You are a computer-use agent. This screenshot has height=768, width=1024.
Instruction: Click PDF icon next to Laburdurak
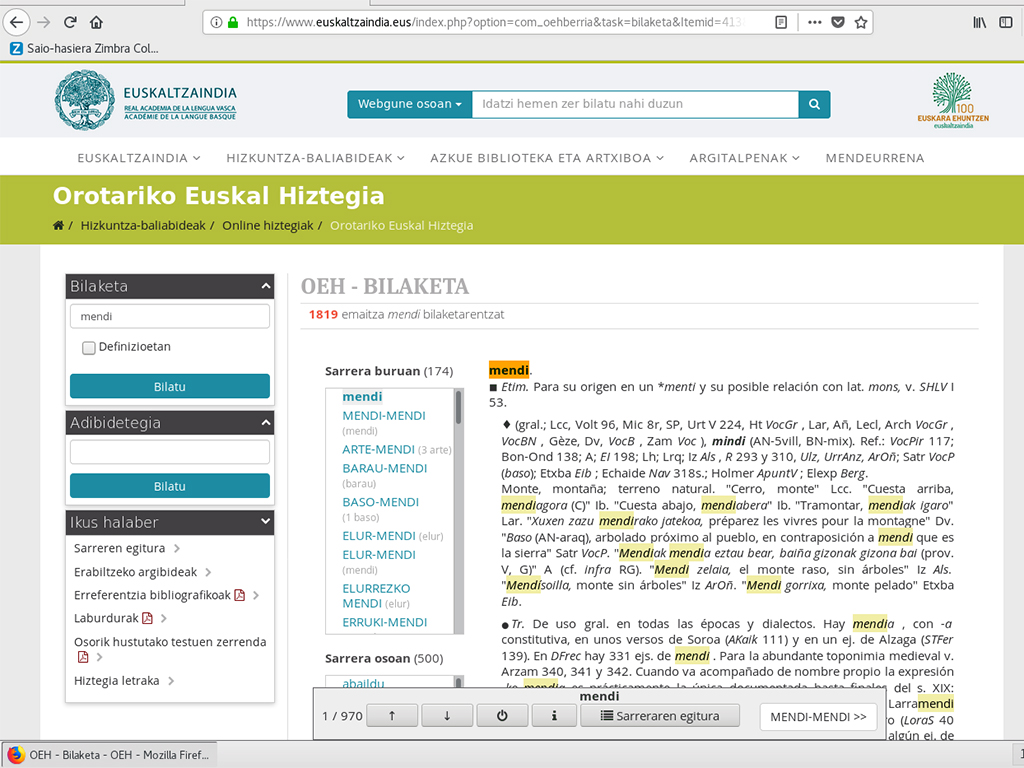click(x=147, y=618)
